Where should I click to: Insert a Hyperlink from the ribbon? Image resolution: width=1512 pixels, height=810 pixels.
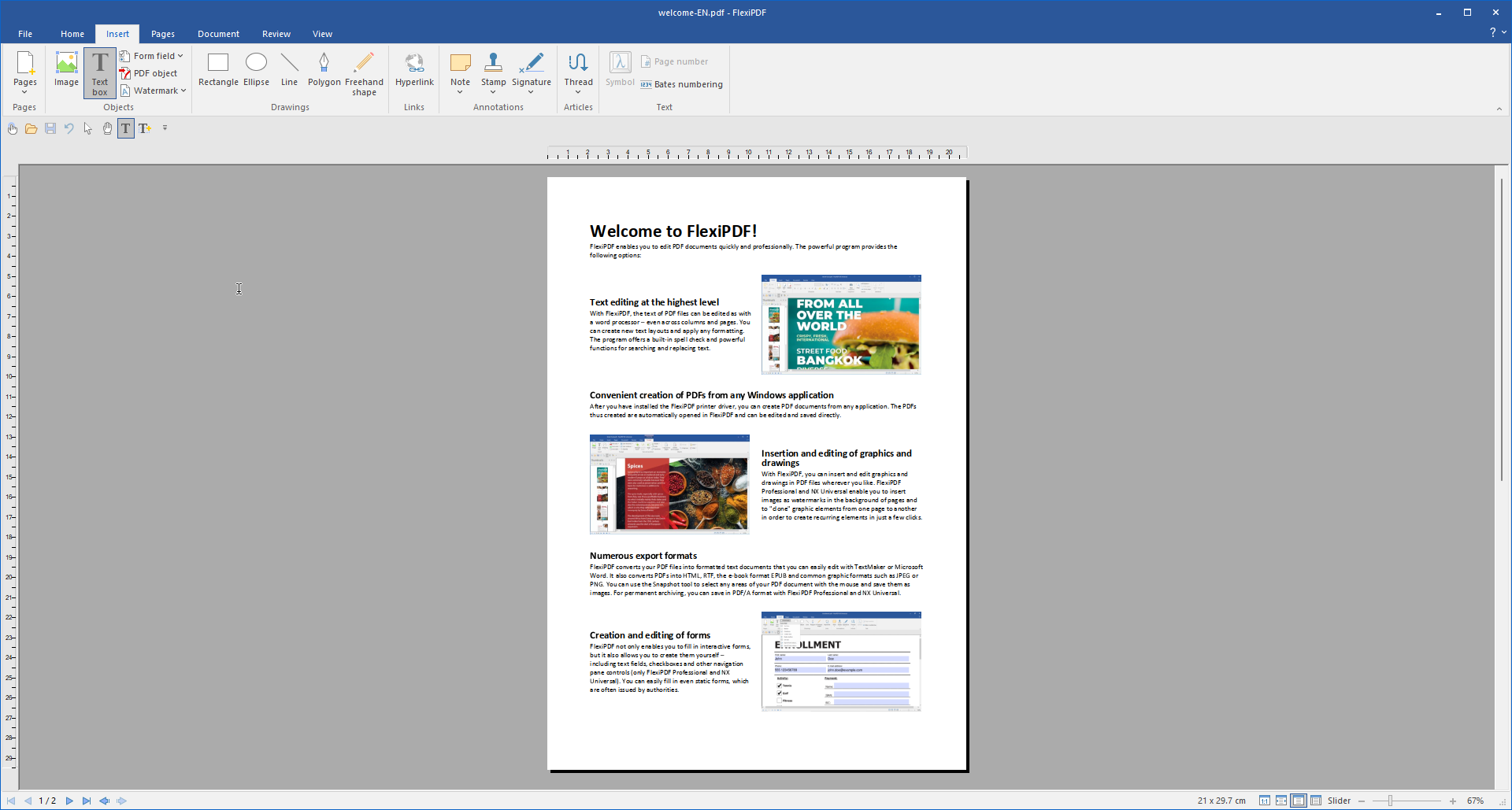tap(414, 69)
